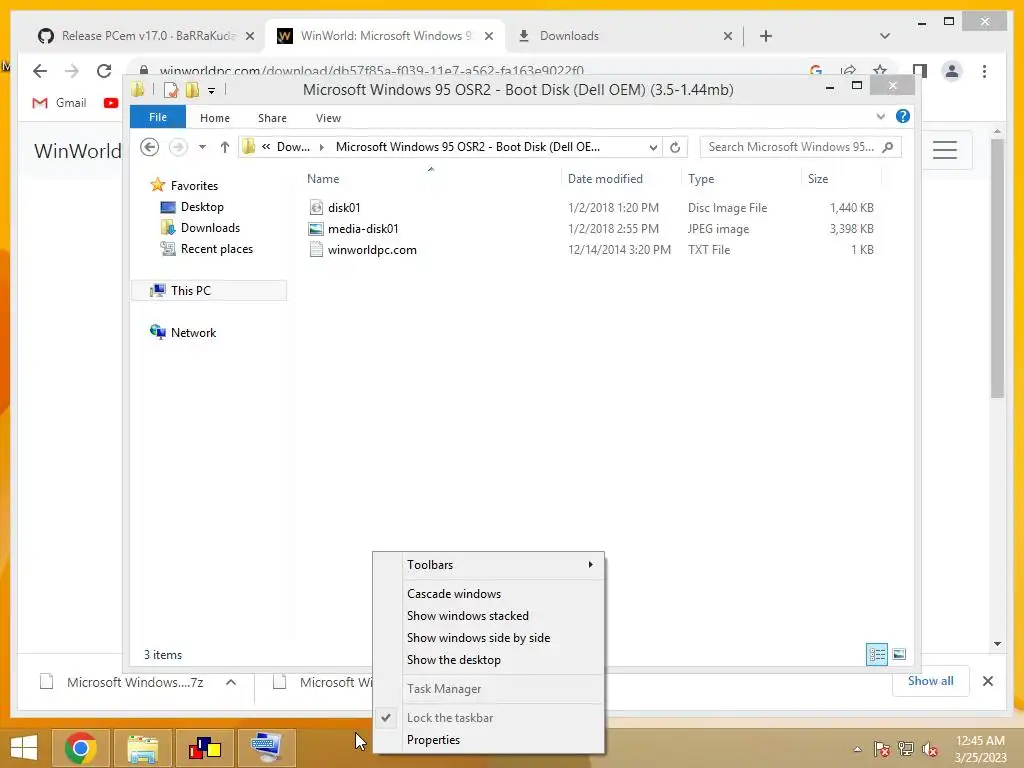Choose Cascade windows from context menu
This screenshot has width=1024, height=768.
tap(488, 594)
